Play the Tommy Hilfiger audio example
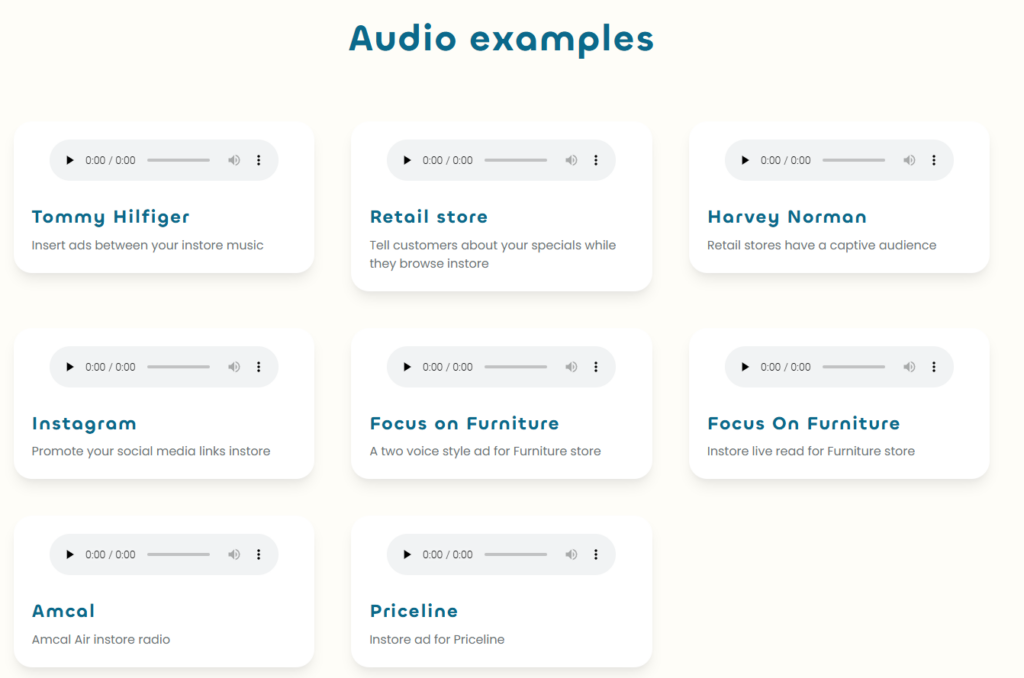Screen dimensions: 1024x678 point(69,160)
